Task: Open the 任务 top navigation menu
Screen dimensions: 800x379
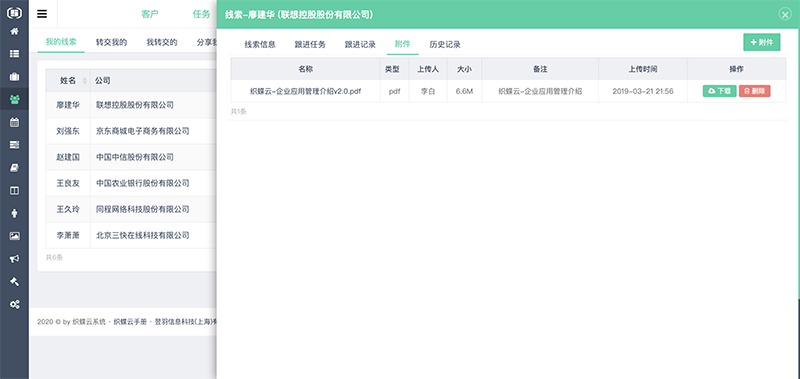Action: (x=201, y=14)
